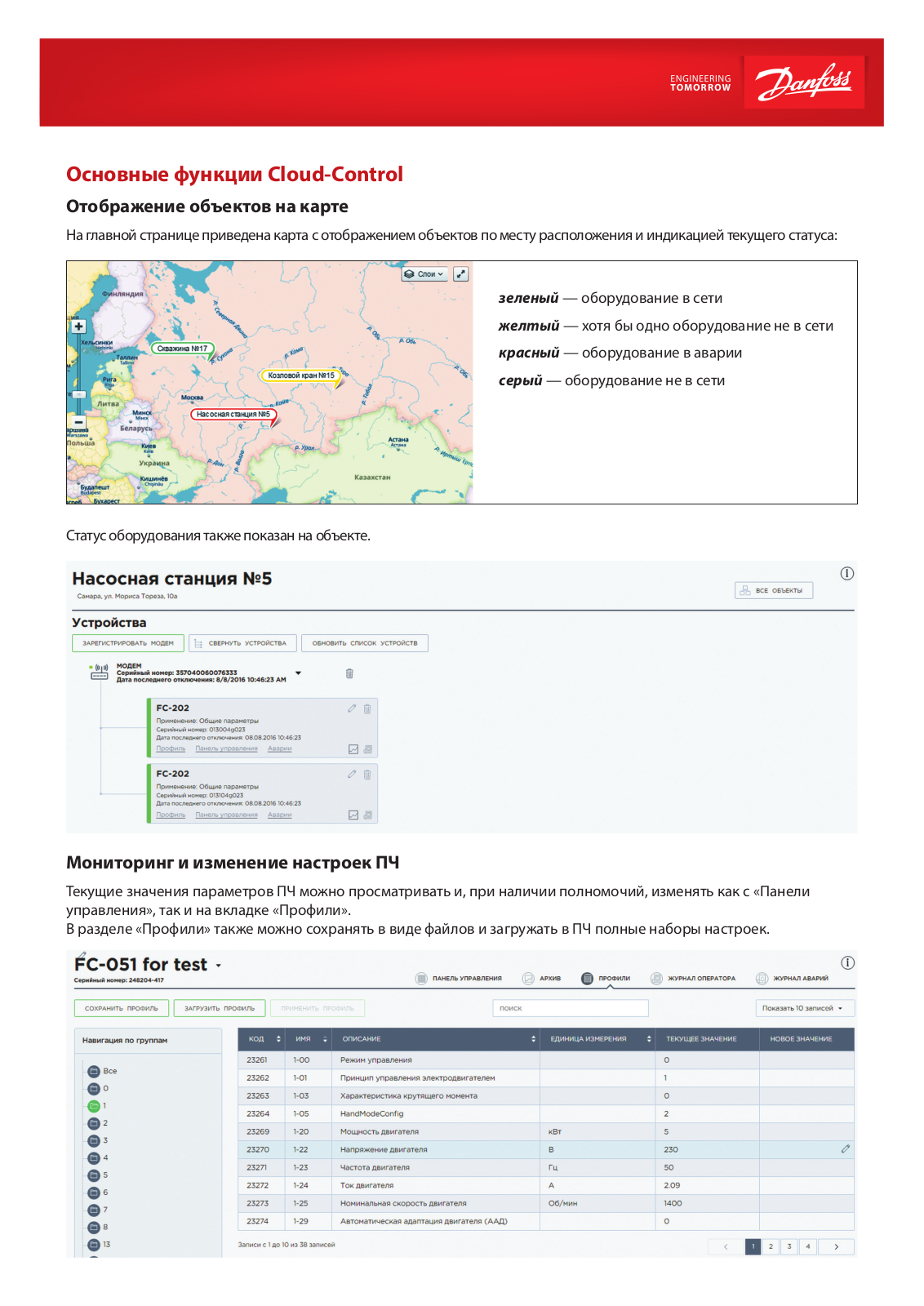Open the FC-051 for test device dropdown
This screenshot has height=1306, width=924.
click(219, 966)
